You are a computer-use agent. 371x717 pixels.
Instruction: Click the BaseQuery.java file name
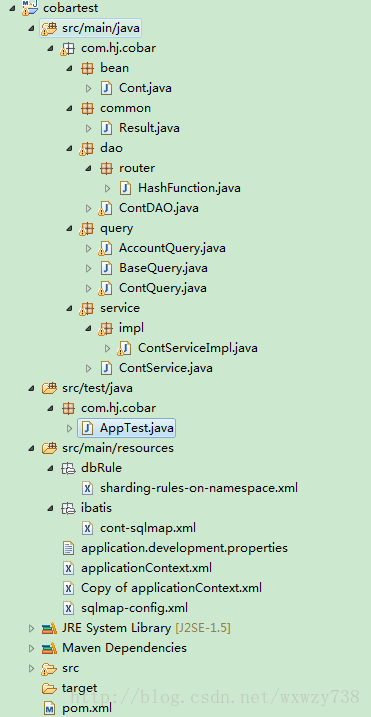[x=163, y=268]
